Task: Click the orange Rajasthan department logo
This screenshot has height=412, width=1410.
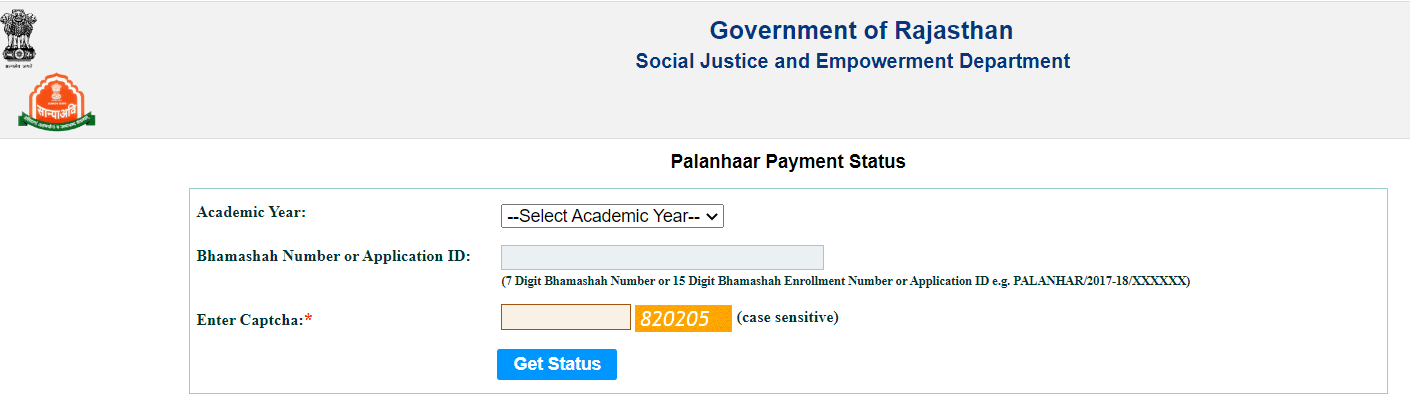Action: tap(57, 102)
